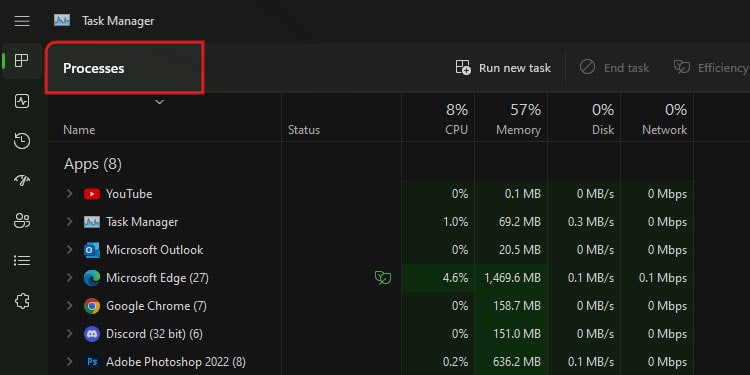The width and height of the screenshot is (750, 375).
Task: Open the Users sidebar icon
Action: pos(22,221)
